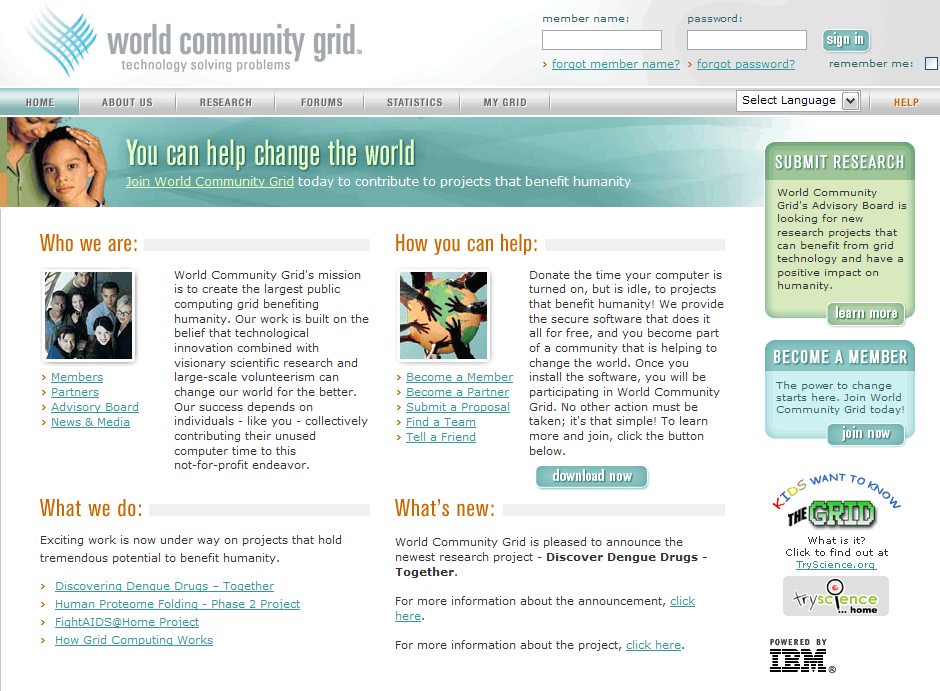Open the Statistics navigation tab
The width and height of the screenshot is (940, 691).
point(414,102)
